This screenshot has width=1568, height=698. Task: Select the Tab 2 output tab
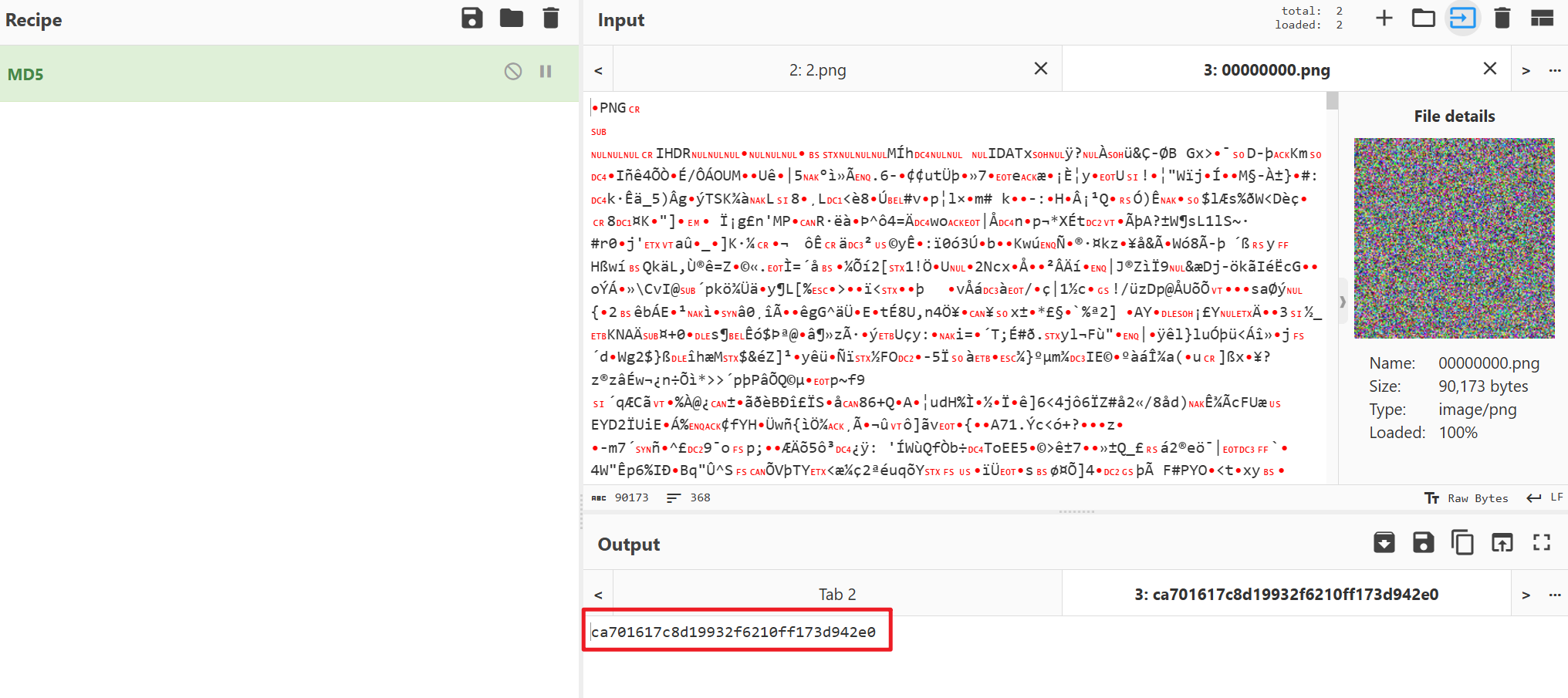[837, 595]
